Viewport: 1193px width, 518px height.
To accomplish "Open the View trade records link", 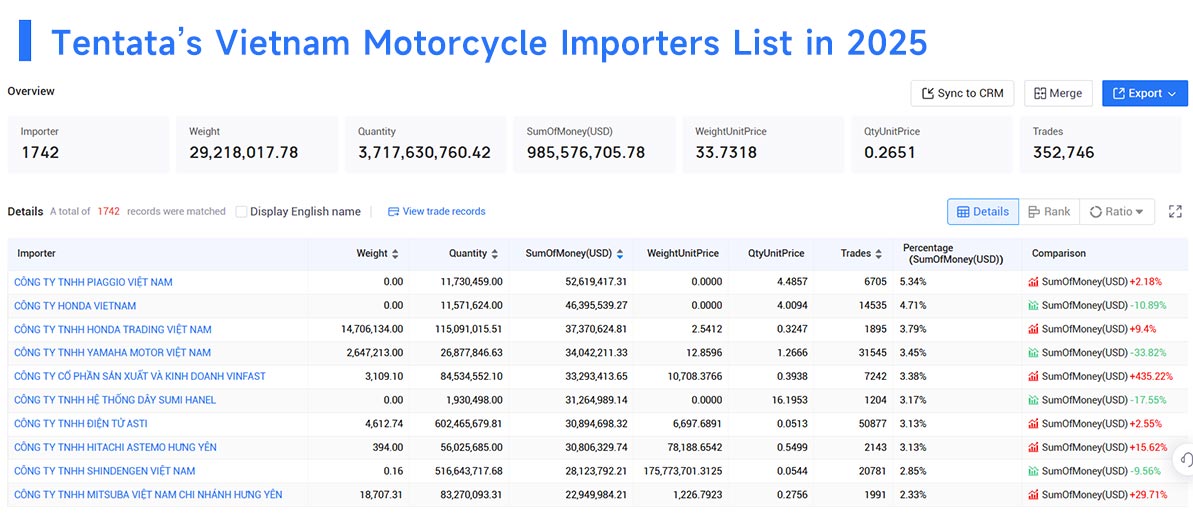I will pos(444,211).
